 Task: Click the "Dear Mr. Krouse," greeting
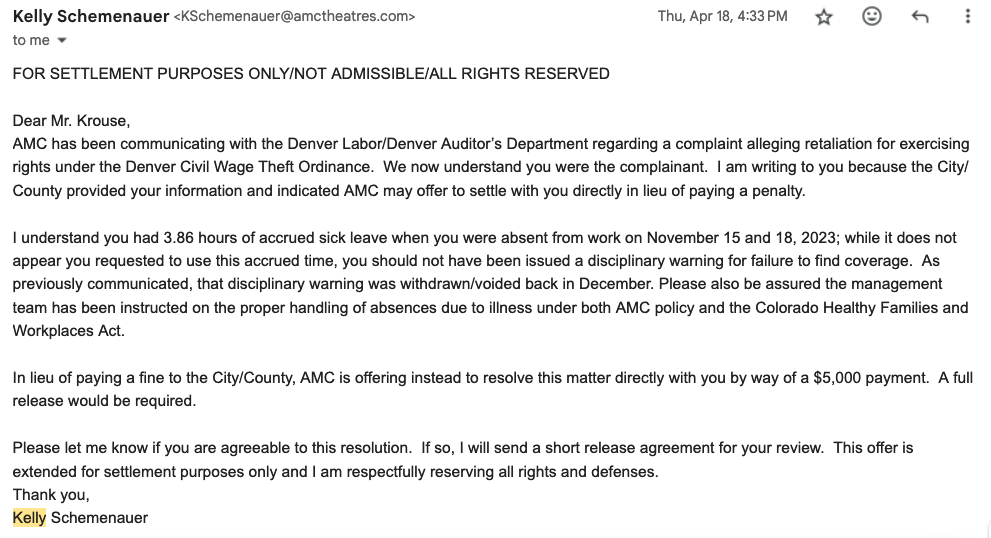tap(71, 121)
